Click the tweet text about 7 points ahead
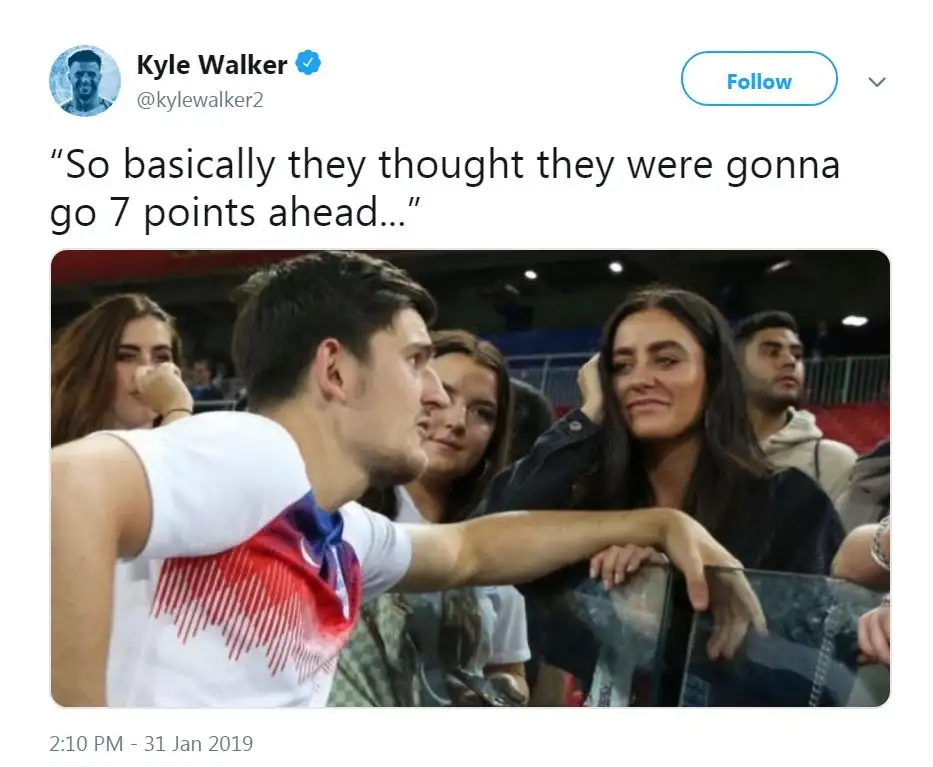The image size is (933, 767). coord(444,188)
